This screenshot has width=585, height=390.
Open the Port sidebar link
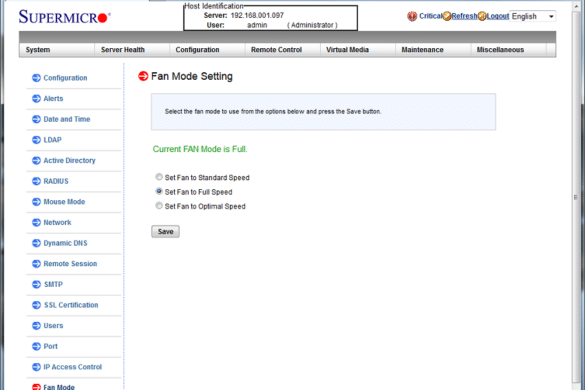click(50, 346)
